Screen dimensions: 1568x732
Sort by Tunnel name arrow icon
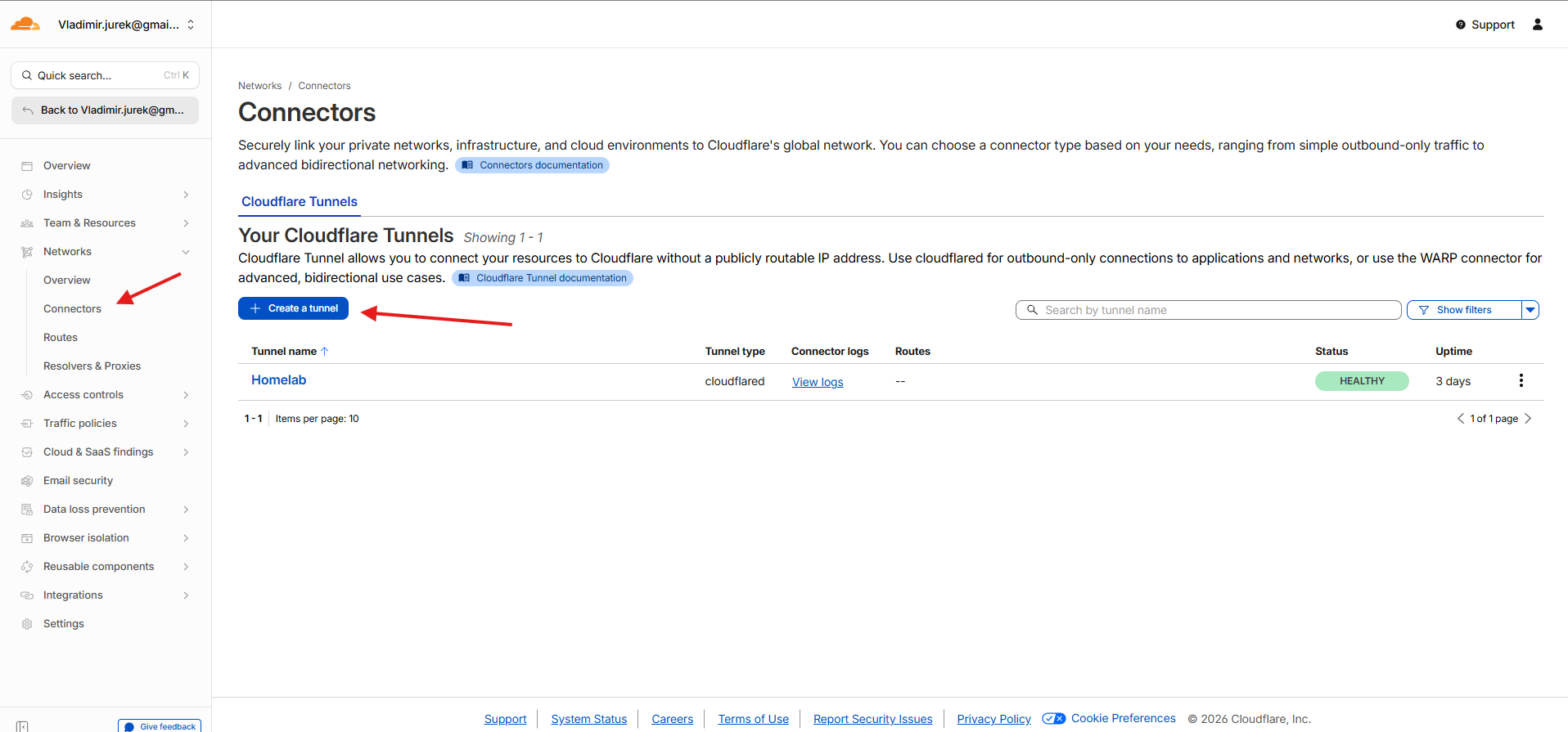click(325, 352)
